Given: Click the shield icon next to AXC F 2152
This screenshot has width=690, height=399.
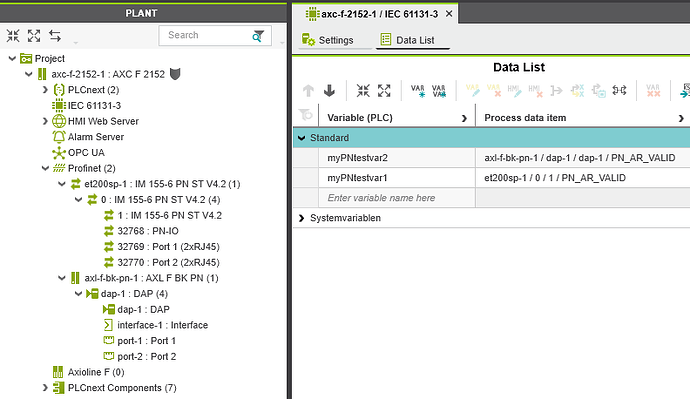Looking at the screenshot, I should tap(175, 74).
